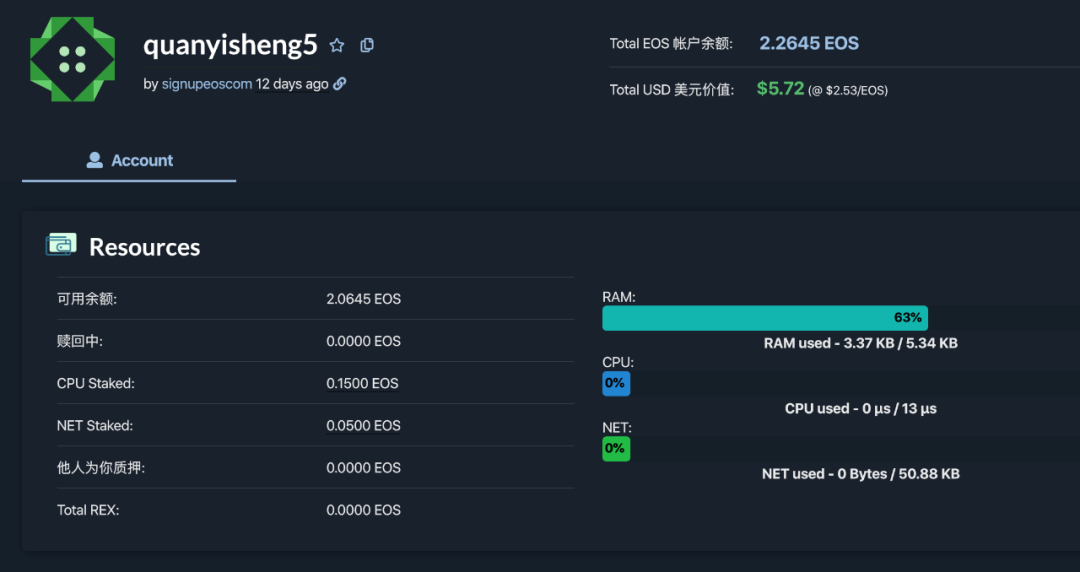This screenshot has height=572, width=1080.
Task: Select the CPU Staked 0.1500 EOS value
Action: (x=362, y=383)
